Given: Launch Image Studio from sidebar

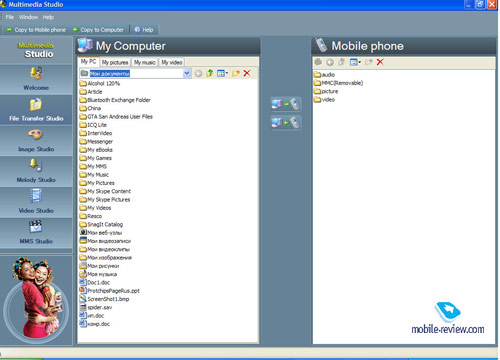Looking at the screenshot, I should point(36,141).
